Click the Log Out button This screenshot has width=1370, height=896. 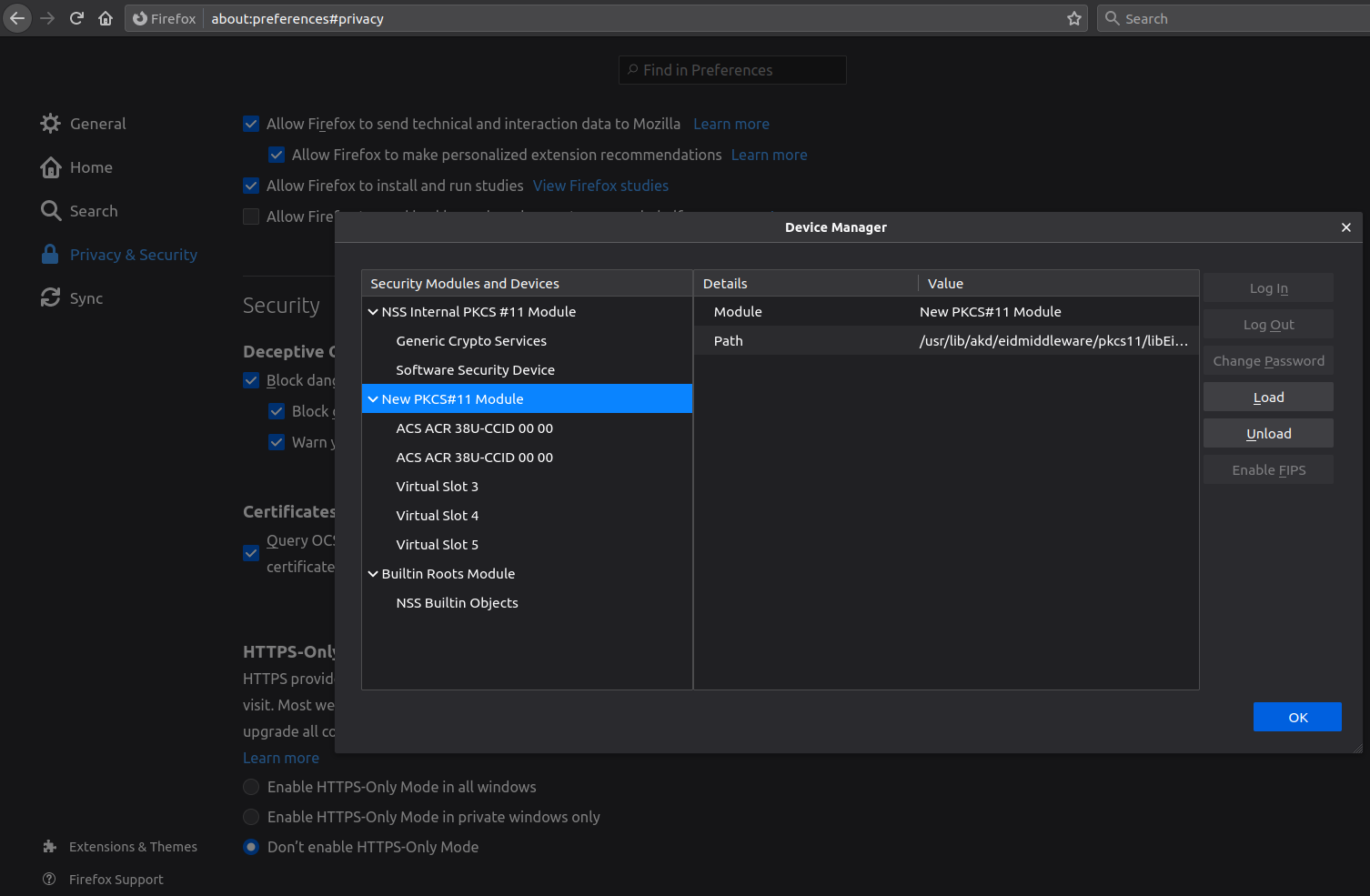coord(1268,325)
